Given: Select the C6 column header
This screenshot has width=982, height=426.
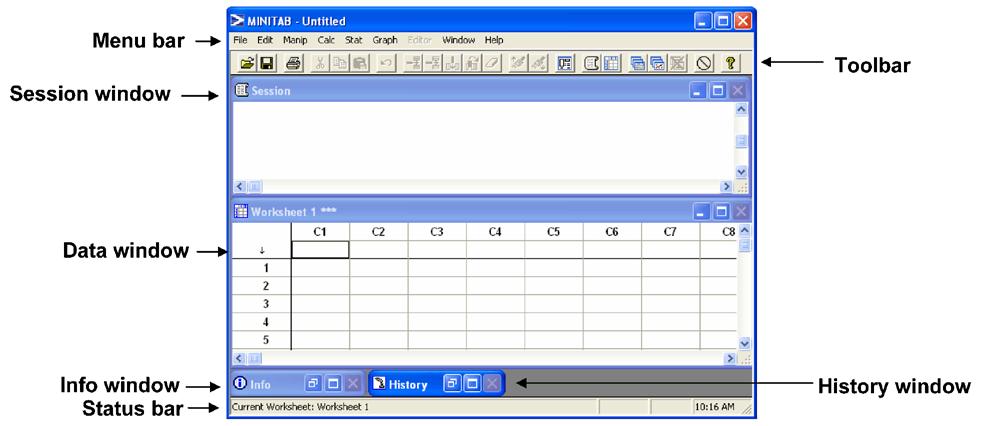Looking at the screenshot, I should point(612,232).
